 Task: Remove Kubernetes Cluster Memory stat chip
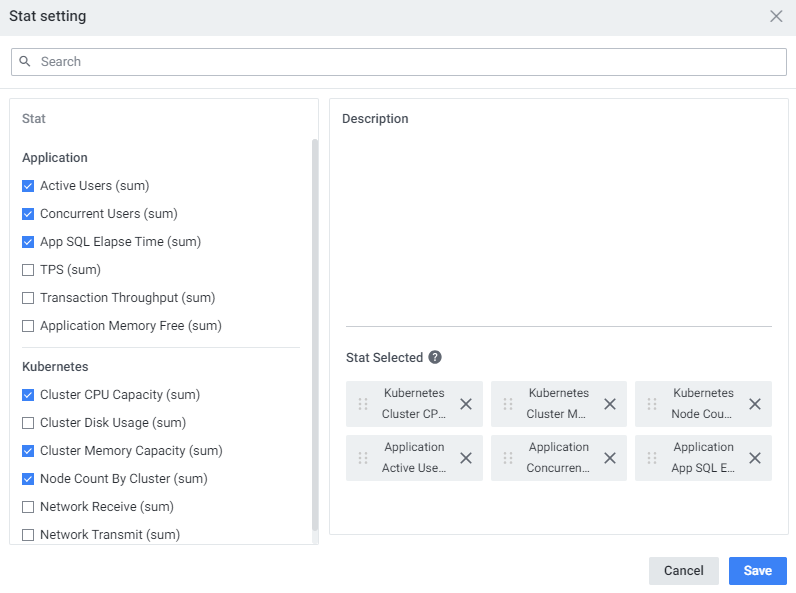(610, 404)
